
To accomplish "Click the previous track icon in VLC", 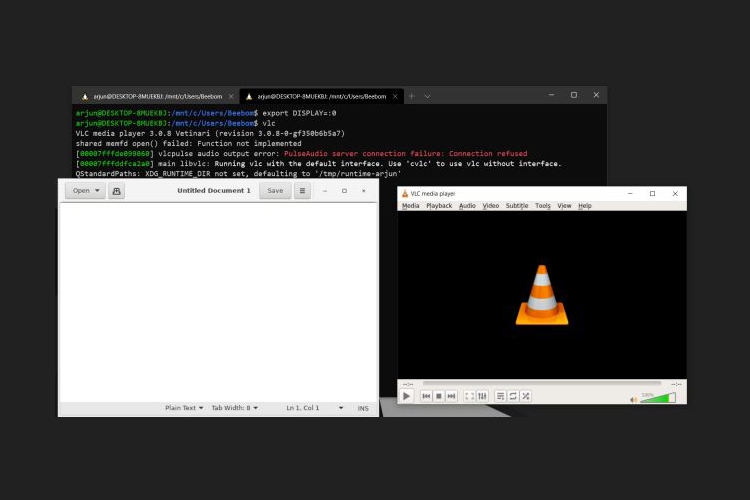I will coord(426,396).
